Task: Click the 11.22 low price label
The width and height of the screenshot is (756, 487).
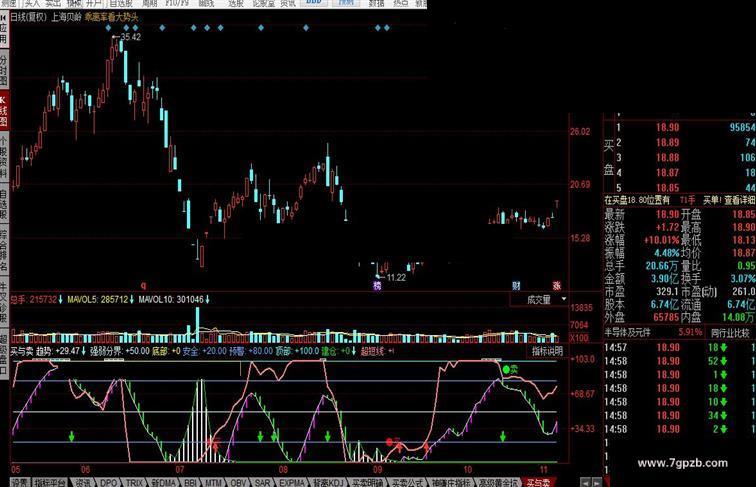Action: [x=396, y=277]
